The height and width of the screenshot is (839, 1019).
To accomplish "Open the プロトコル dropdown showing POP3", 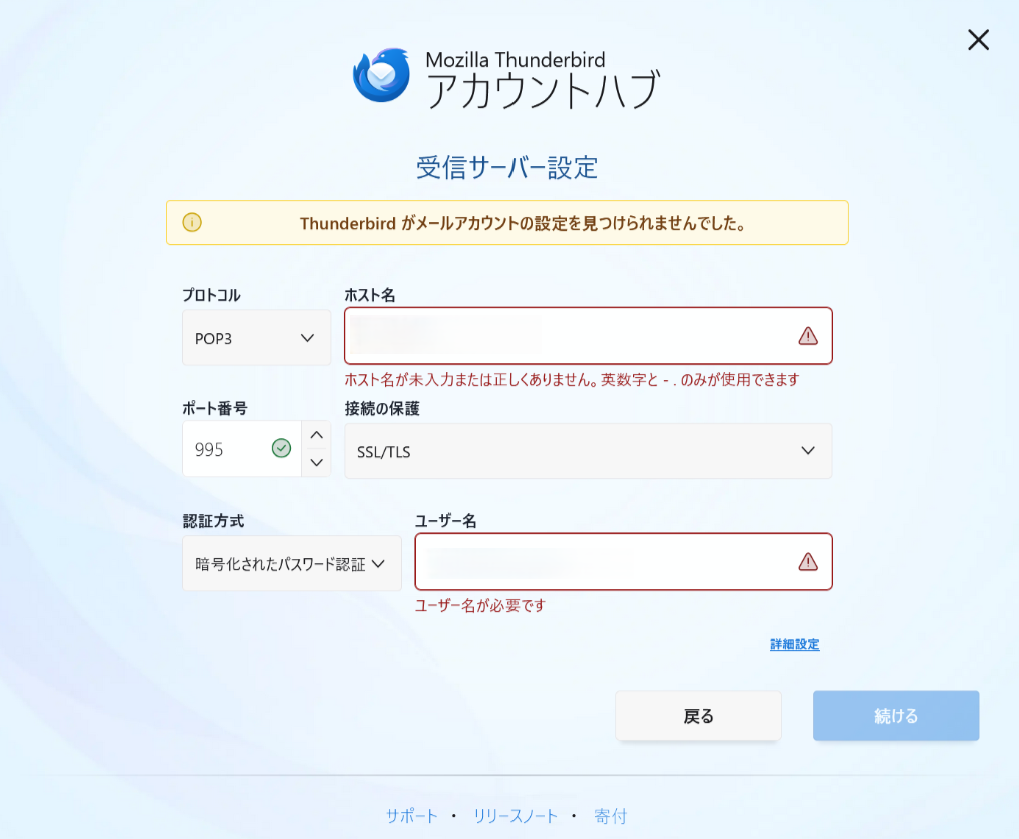I will point(255,337).
